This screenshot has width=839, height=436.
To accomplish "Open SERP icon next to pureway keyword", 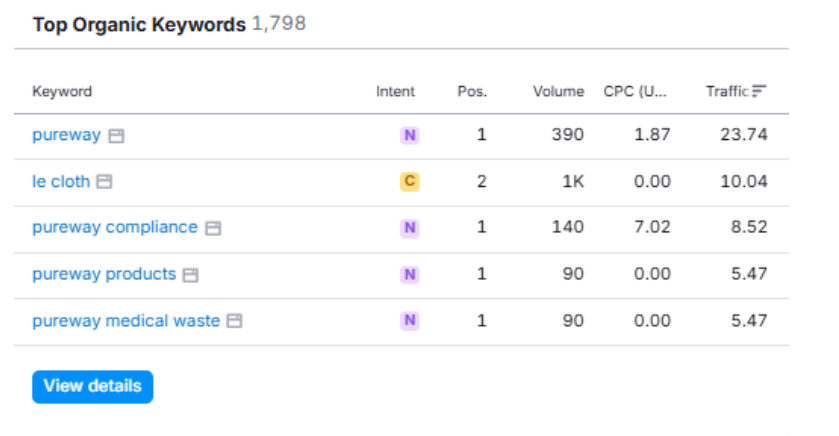I will coord(116,136).
